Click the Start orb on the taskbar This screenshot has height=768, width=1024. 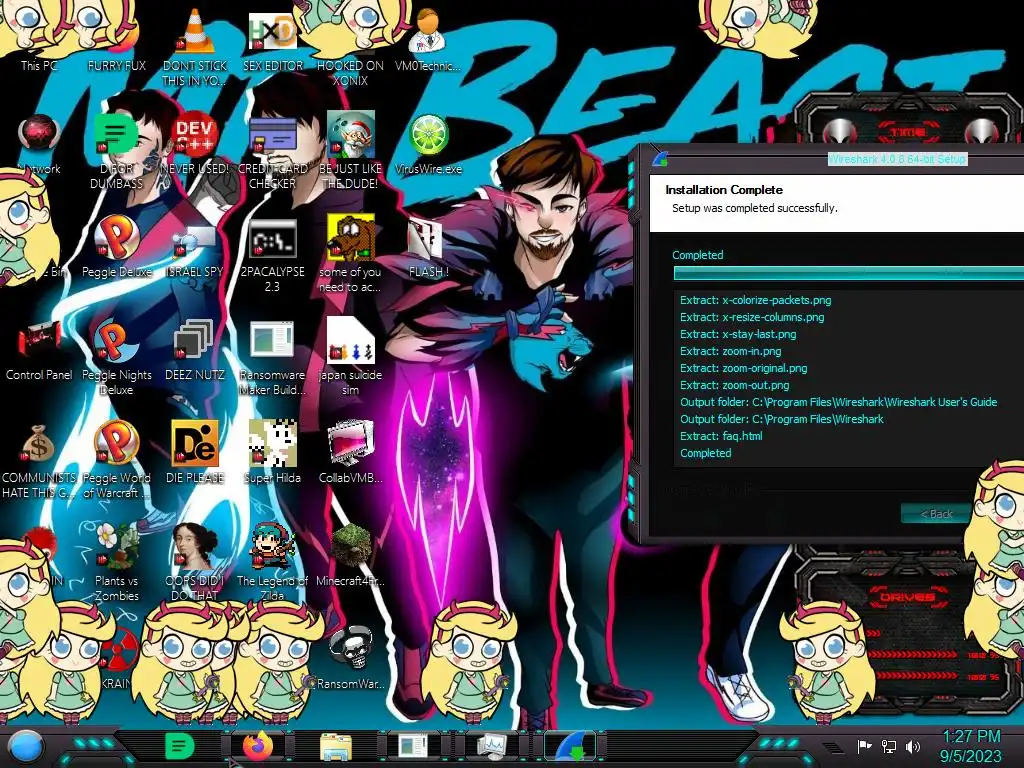(25, 747)
